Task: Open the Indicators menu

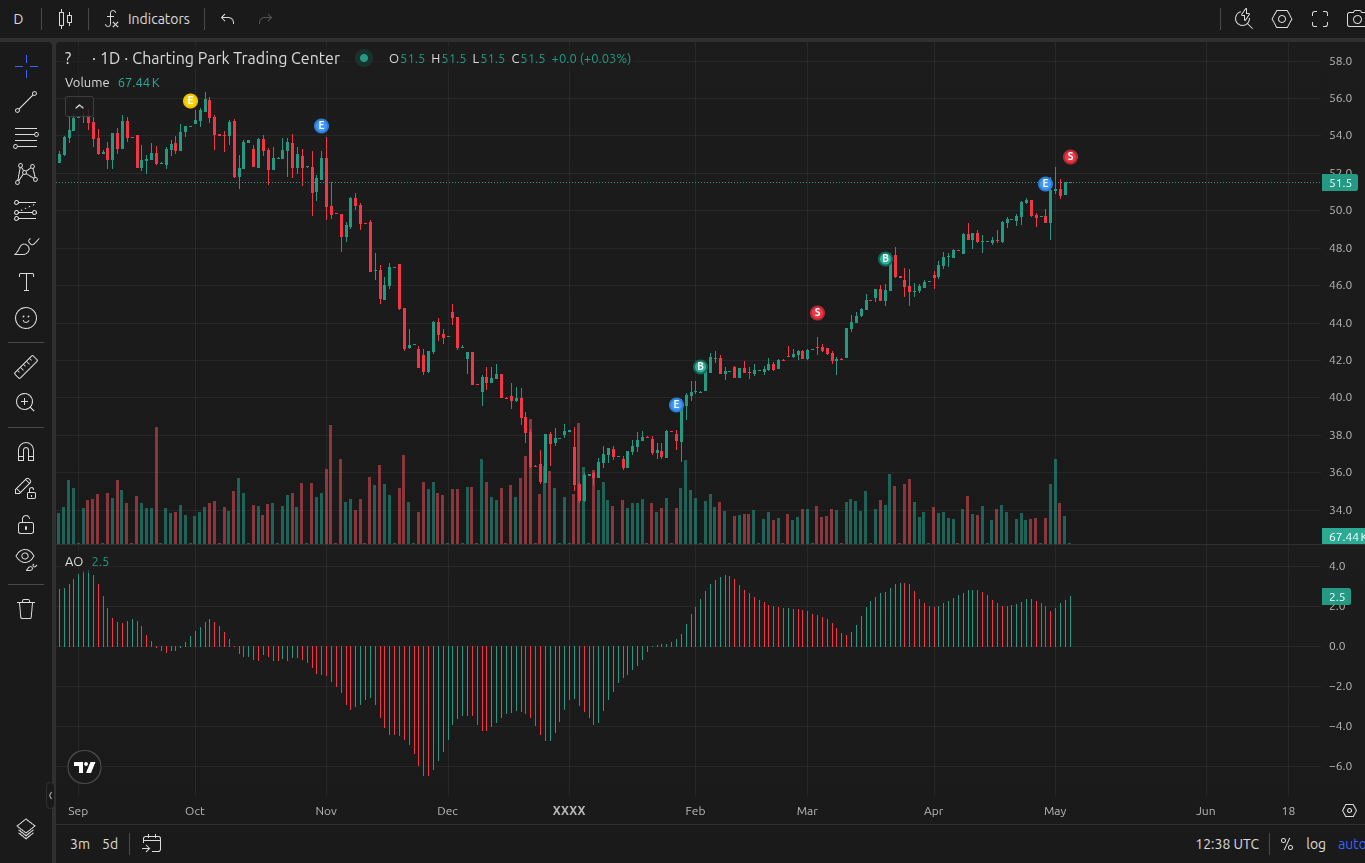Action: pyautogui.click(x=148, y=19)
